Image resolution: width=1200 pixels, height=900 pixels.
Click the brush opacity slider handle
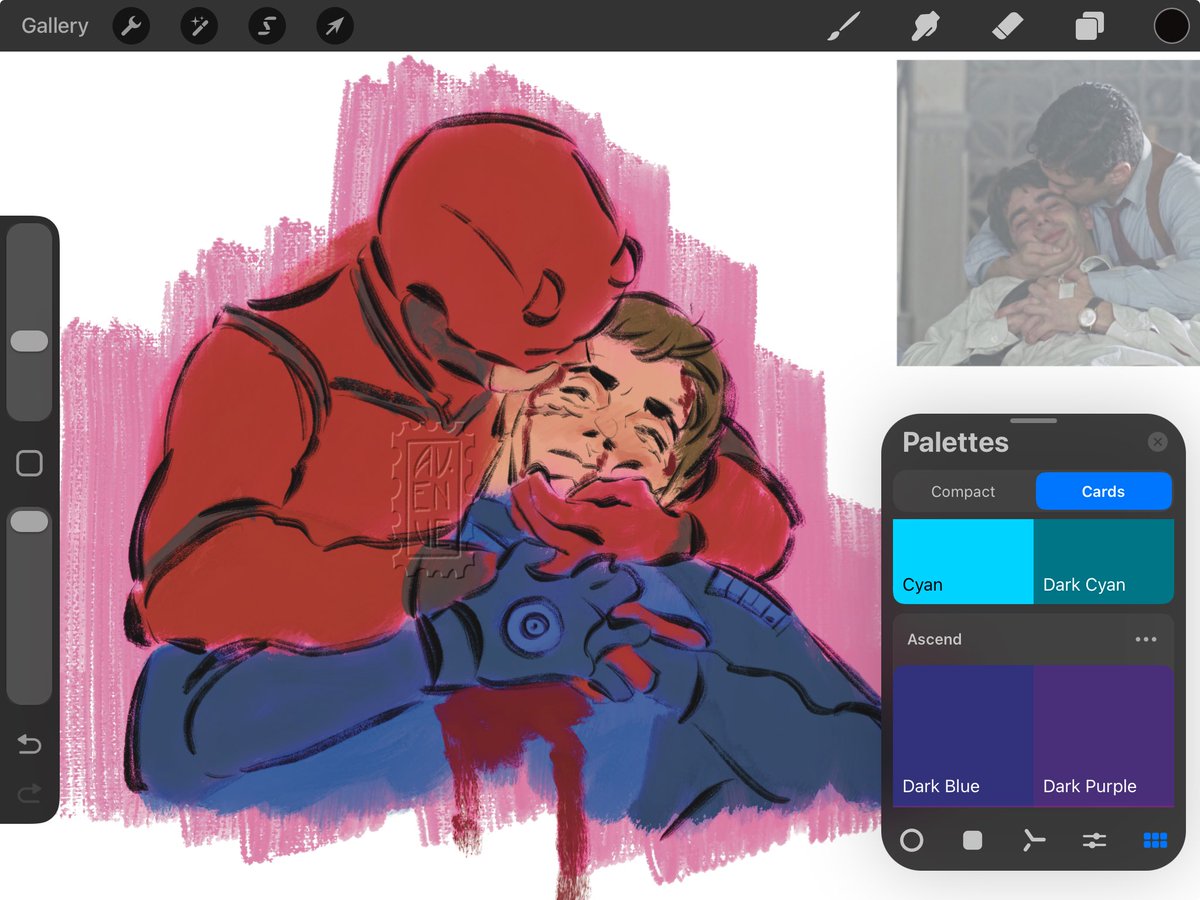(29, 522)
